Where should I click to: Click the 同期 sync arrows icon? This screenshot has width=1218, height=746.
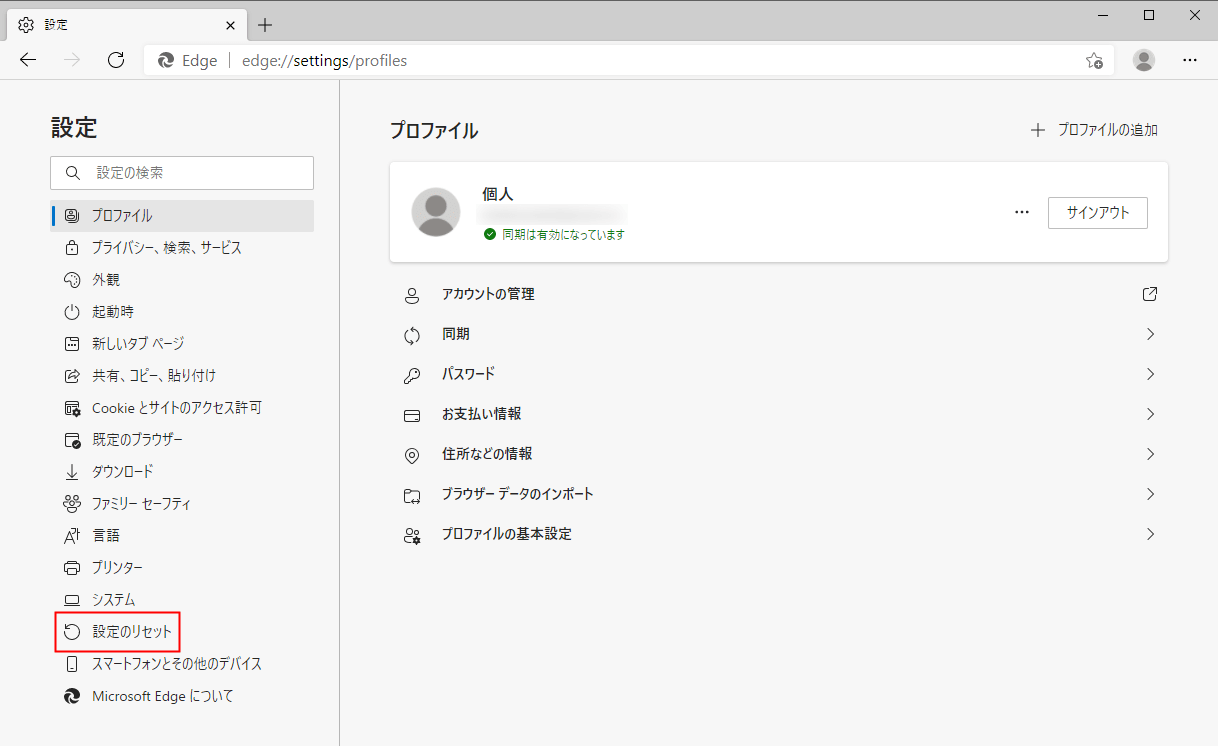(412, 335)
